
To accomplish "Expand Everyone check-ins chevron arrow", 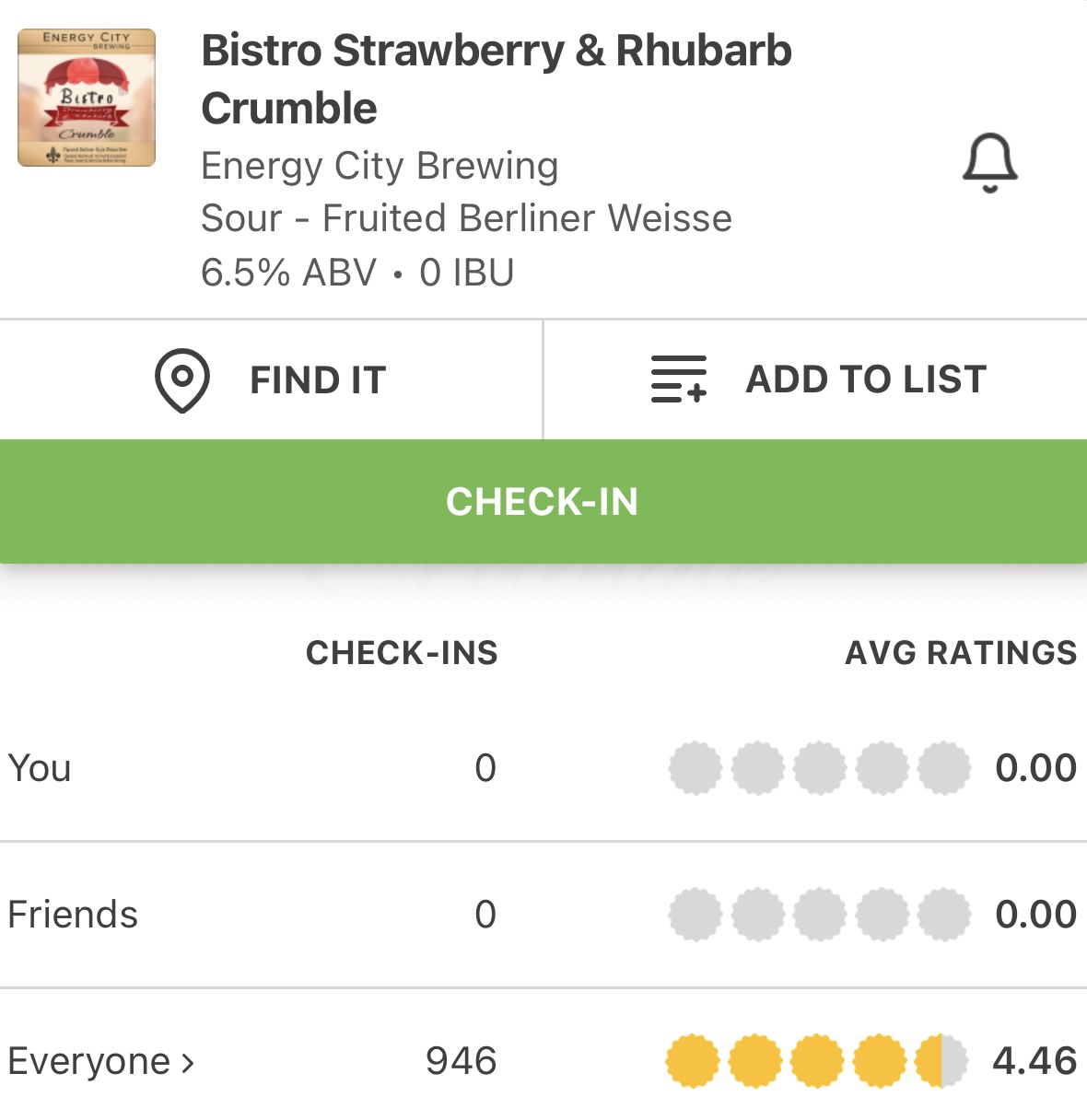I will (x=188, y=1063).
